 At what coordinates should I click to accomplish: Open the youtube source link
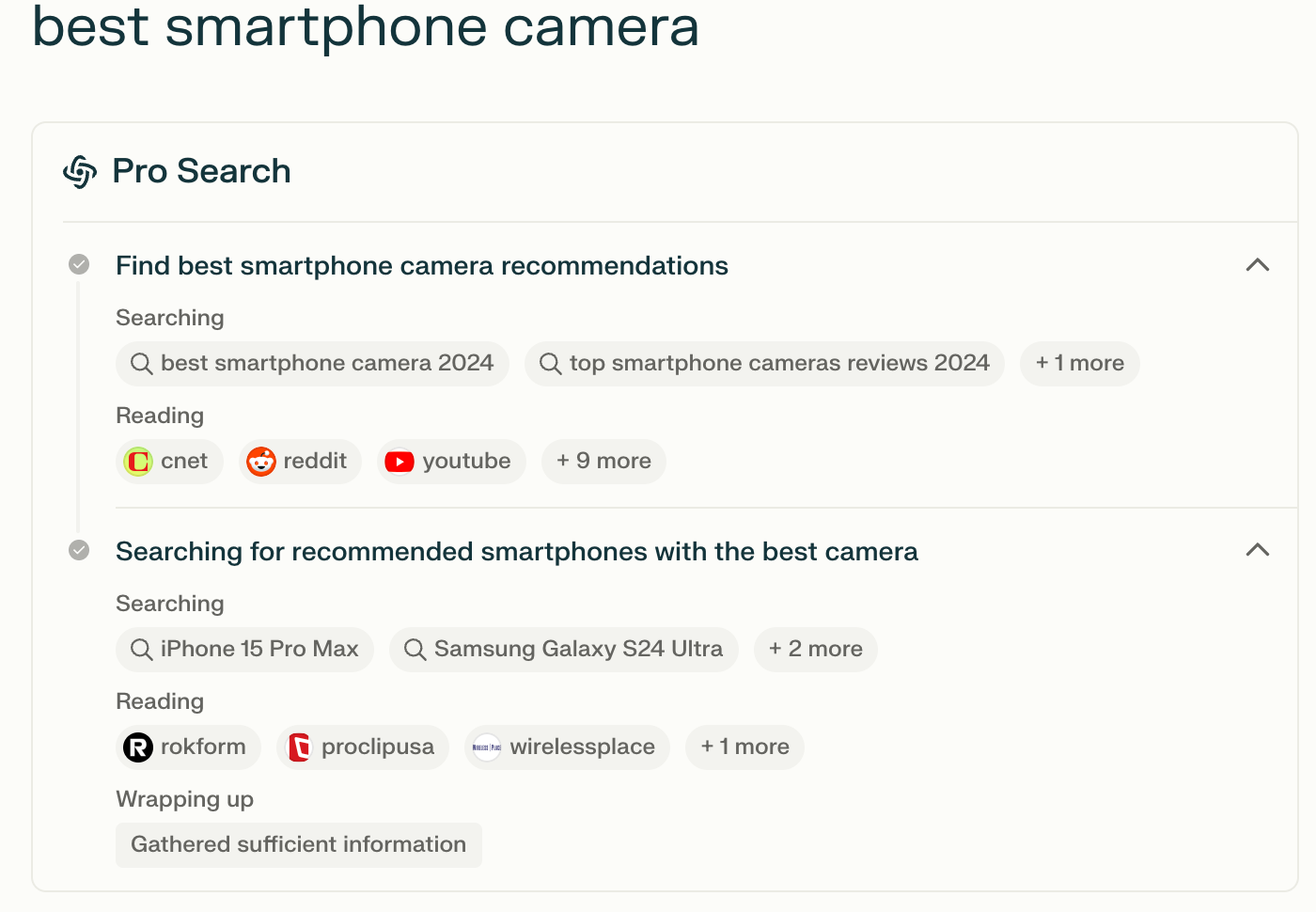(x=451, y=462)
